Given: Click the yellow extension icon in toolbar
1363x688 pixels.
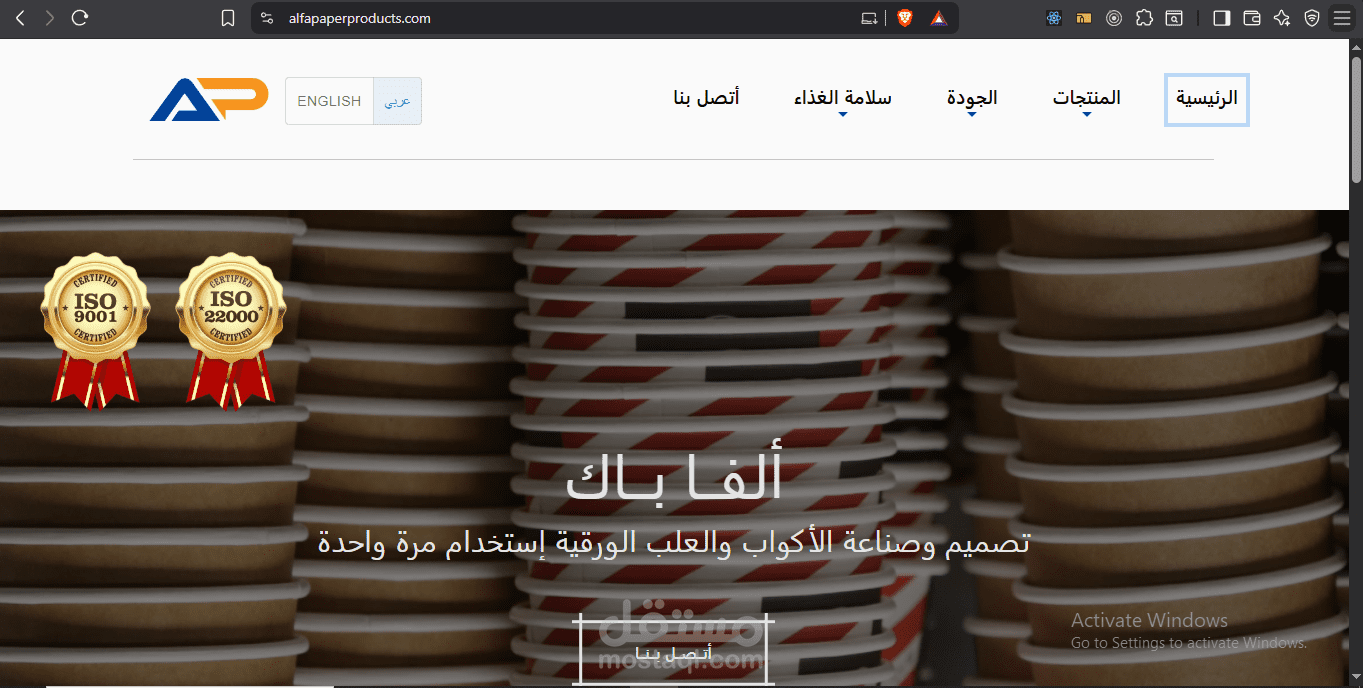Looking at the screenshot, I should 1084,18.
